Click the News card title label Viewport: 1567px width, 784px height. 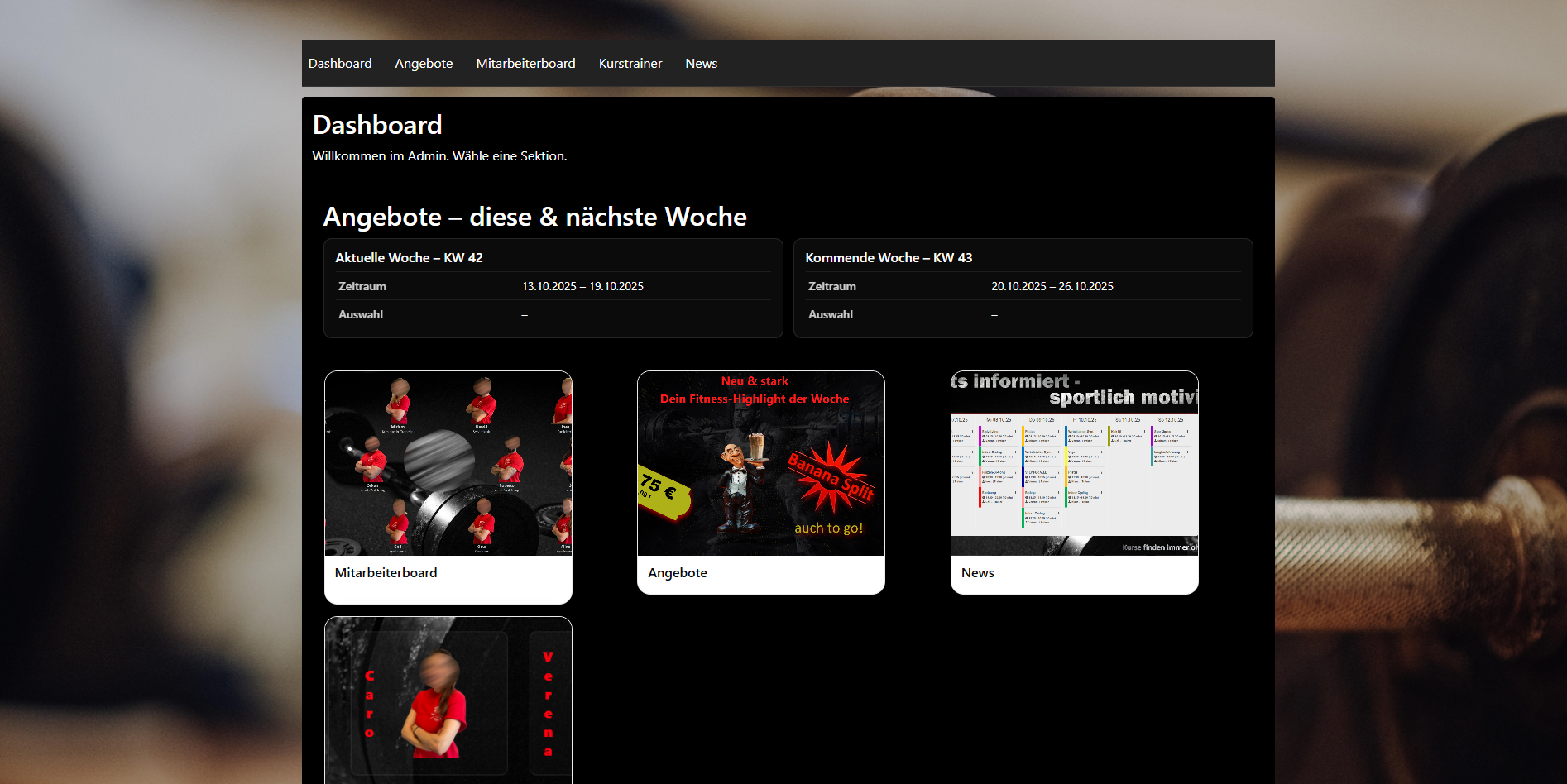(x=977, y=573)
